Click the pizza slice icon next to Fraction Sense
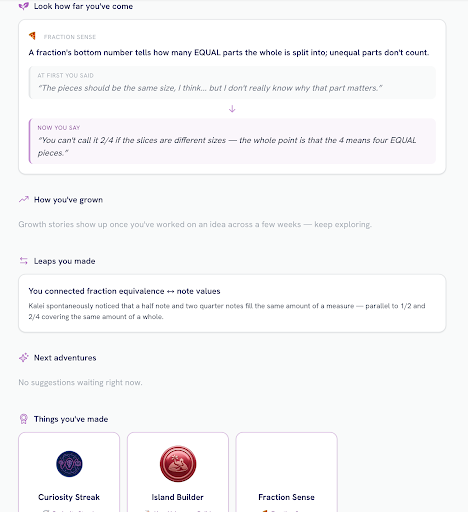This screenshot has width=468, height=512. (x=32, y=36)
